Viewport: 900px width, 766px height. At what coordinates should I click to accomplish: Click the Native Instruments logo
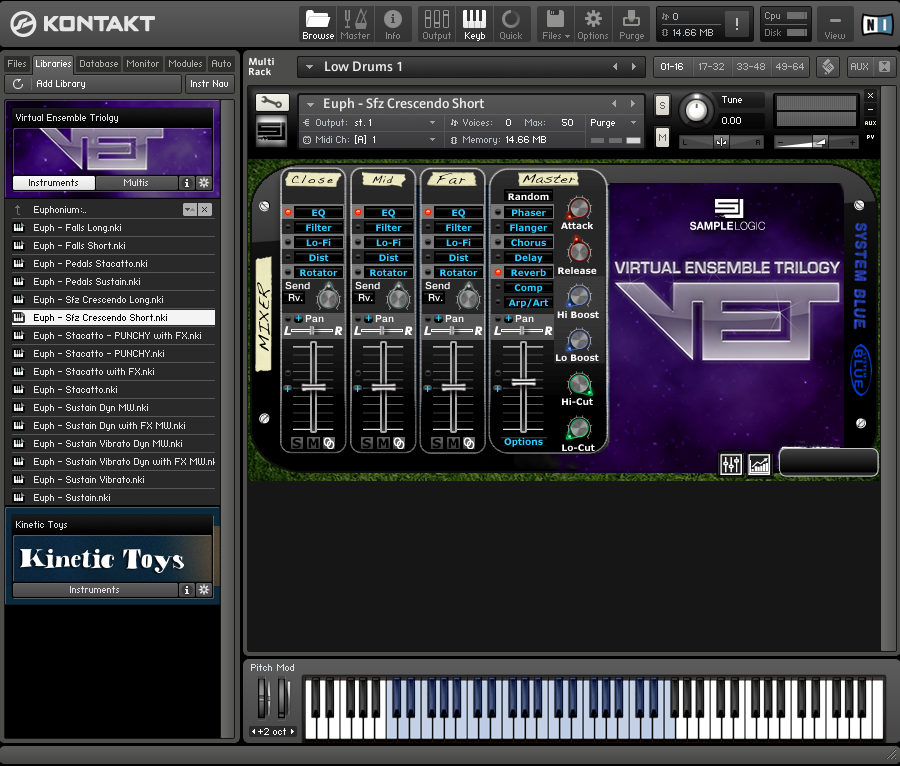[x=876, y=24]
